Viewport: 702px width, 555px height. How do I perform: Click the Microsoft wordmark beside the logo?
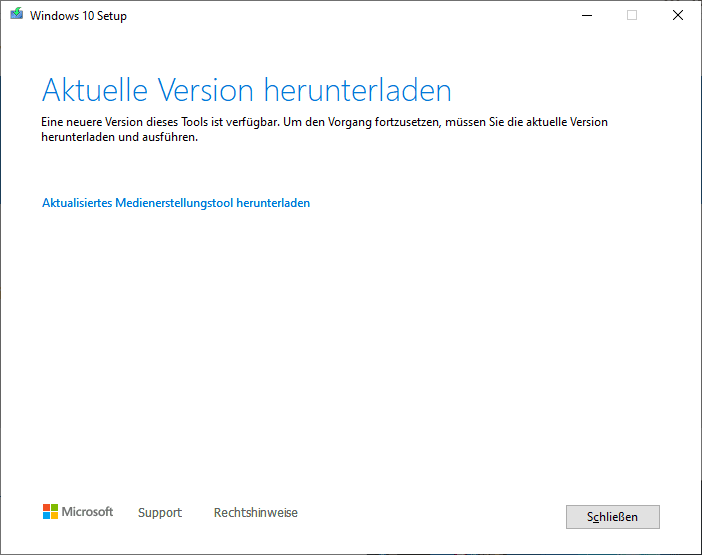(x=87, y=512)
